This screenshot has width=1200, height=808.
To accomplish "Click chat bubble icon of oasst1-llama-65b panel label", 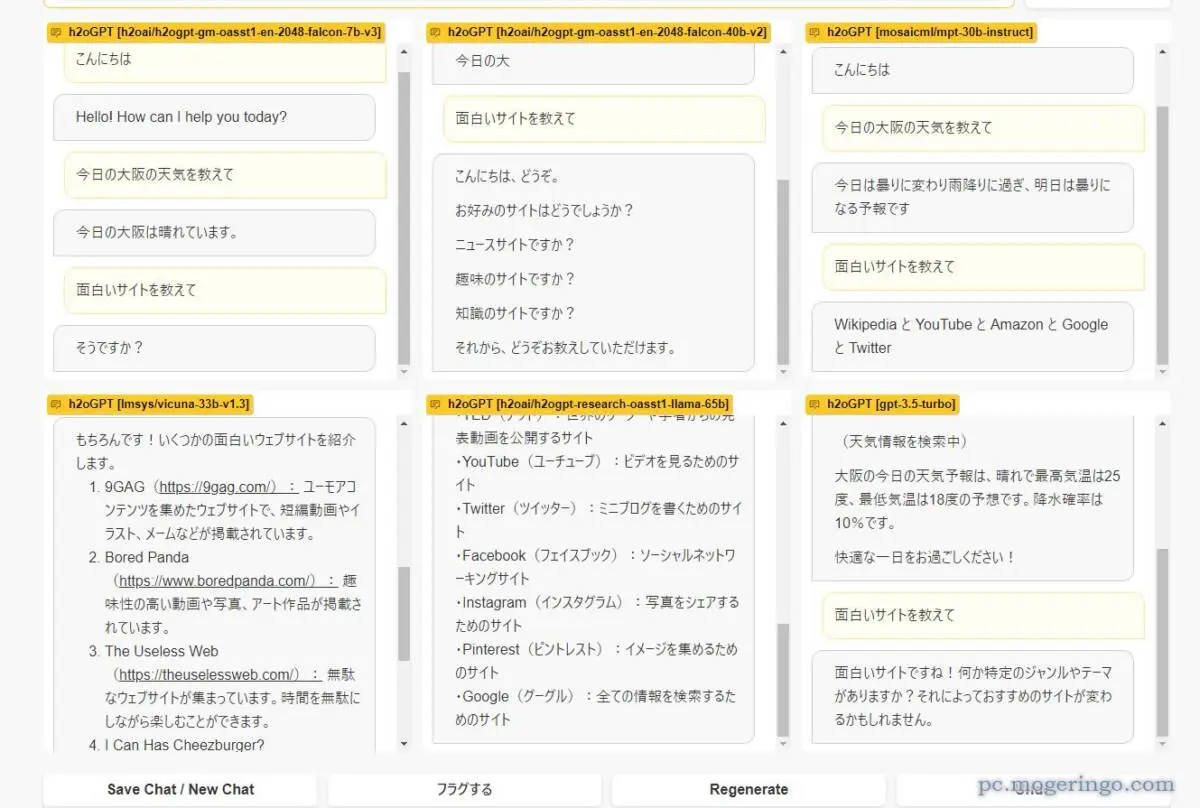I will (435, 404).
